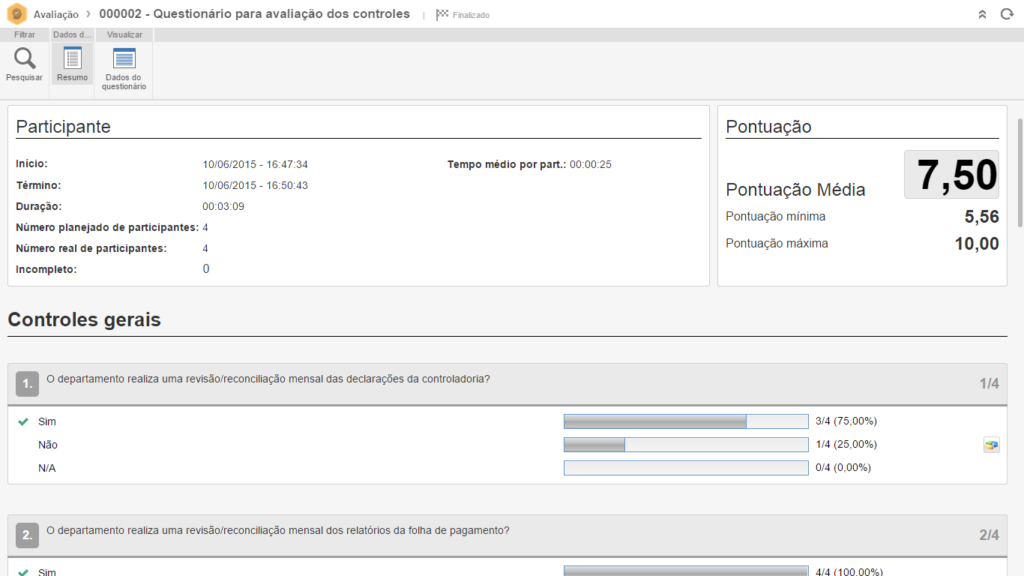Image resolution: width=1024 pixels, height=576 pixels.
Task: Click the questionnaire title 000002
Action: [x=254, y=14]
